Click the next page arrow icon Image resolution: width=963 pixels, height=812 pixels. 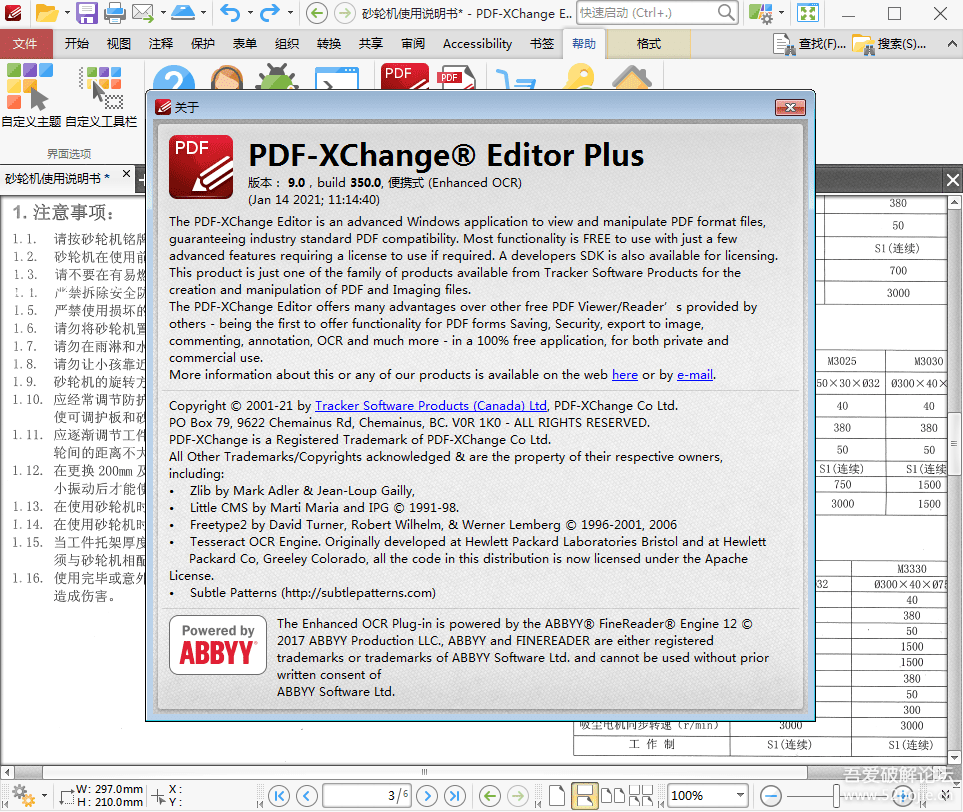pos(428,796)
